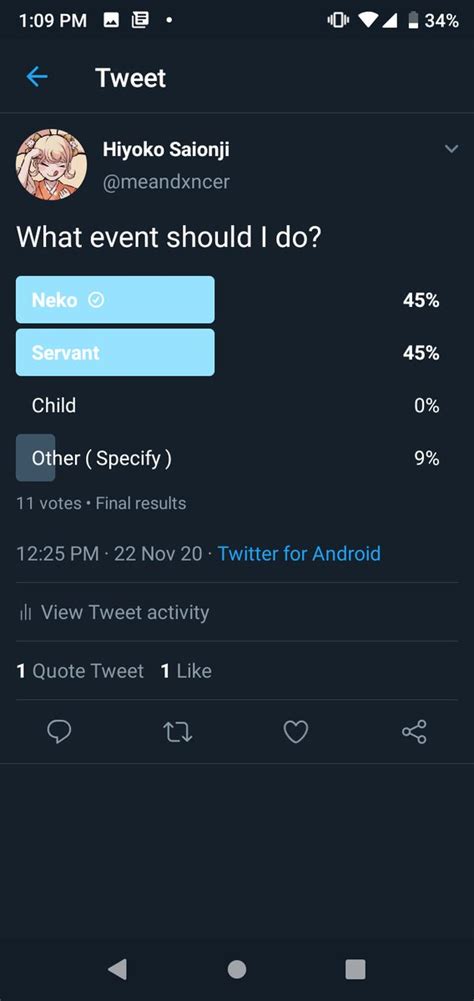Image resolution: width=474 pixels, height=1001 pixels.
Task: Open the Twitter for Android link
Action: pos(299,553)
